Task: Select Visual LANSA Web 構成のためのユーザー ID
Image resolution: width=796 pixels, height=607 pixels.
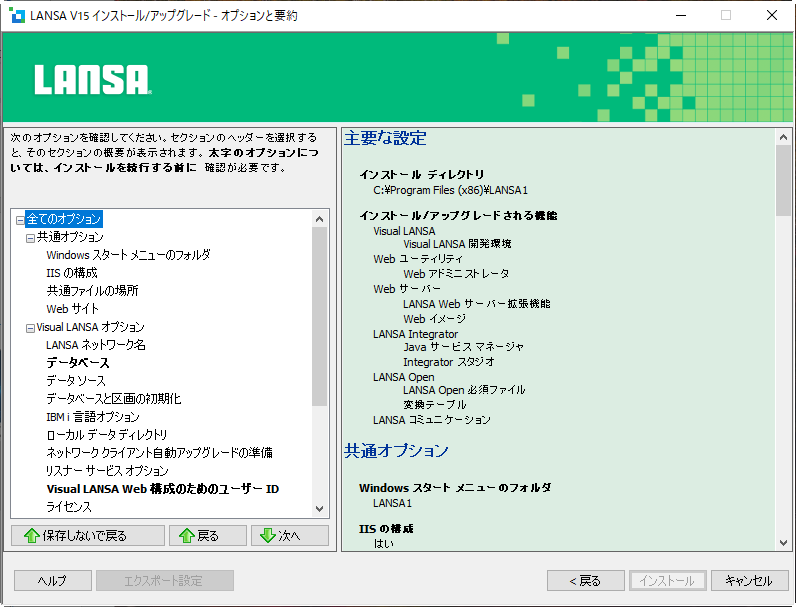Action: [x=163, y=489]
